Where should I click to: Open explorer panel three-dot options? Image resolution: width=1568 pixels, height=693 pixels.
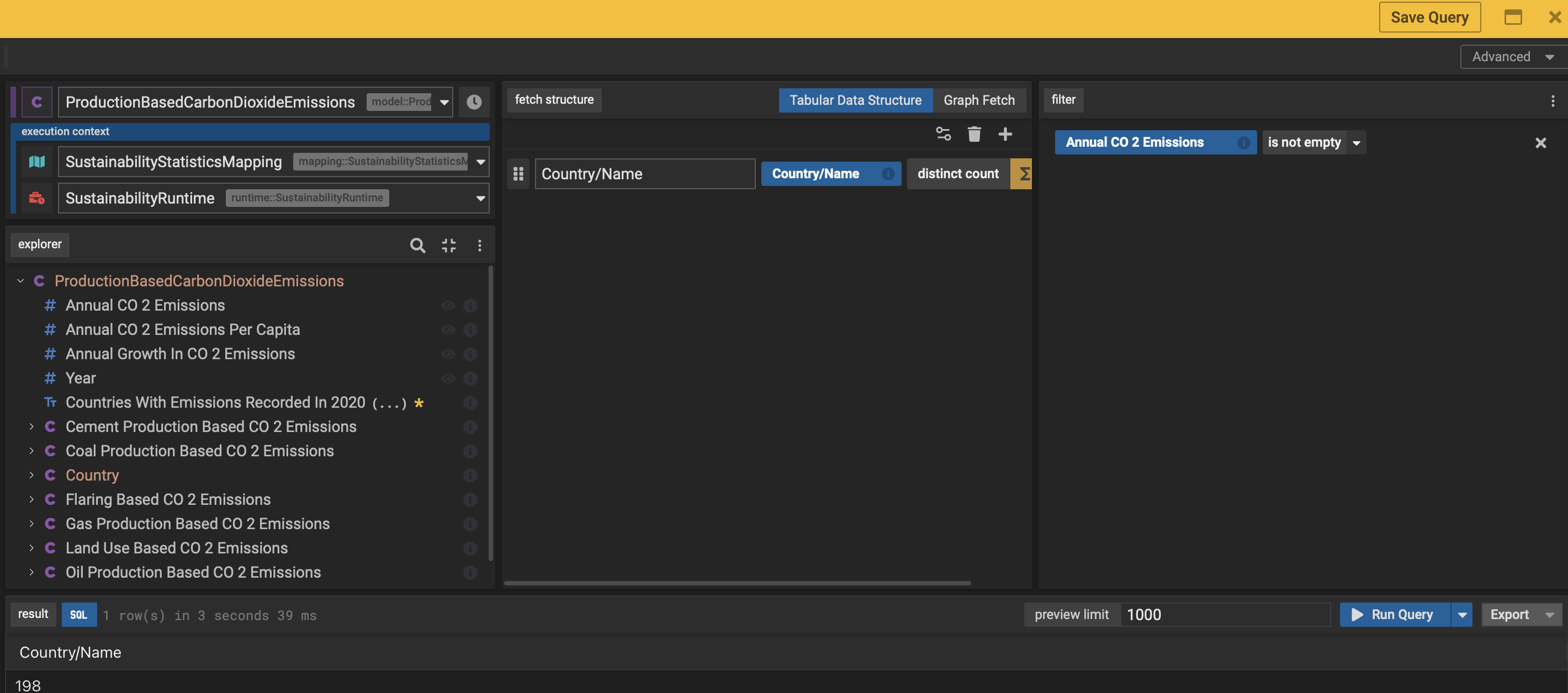480,244
